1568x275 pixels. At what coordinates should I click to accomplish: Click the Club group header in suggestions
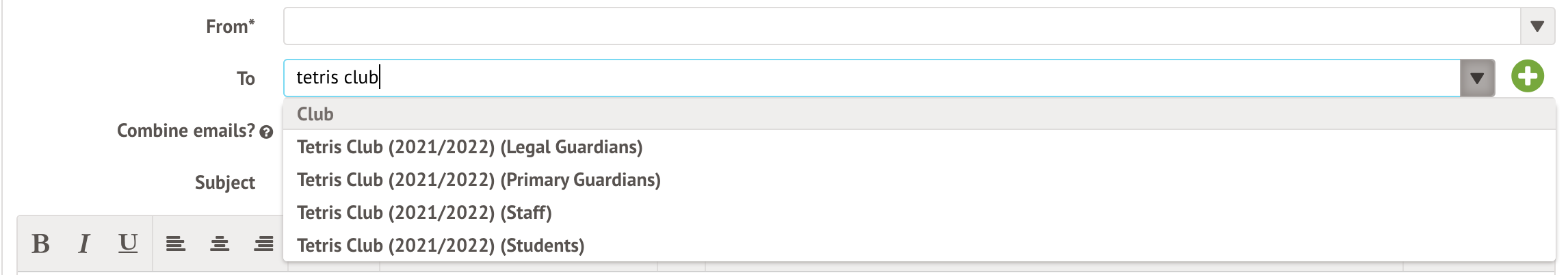315,114
